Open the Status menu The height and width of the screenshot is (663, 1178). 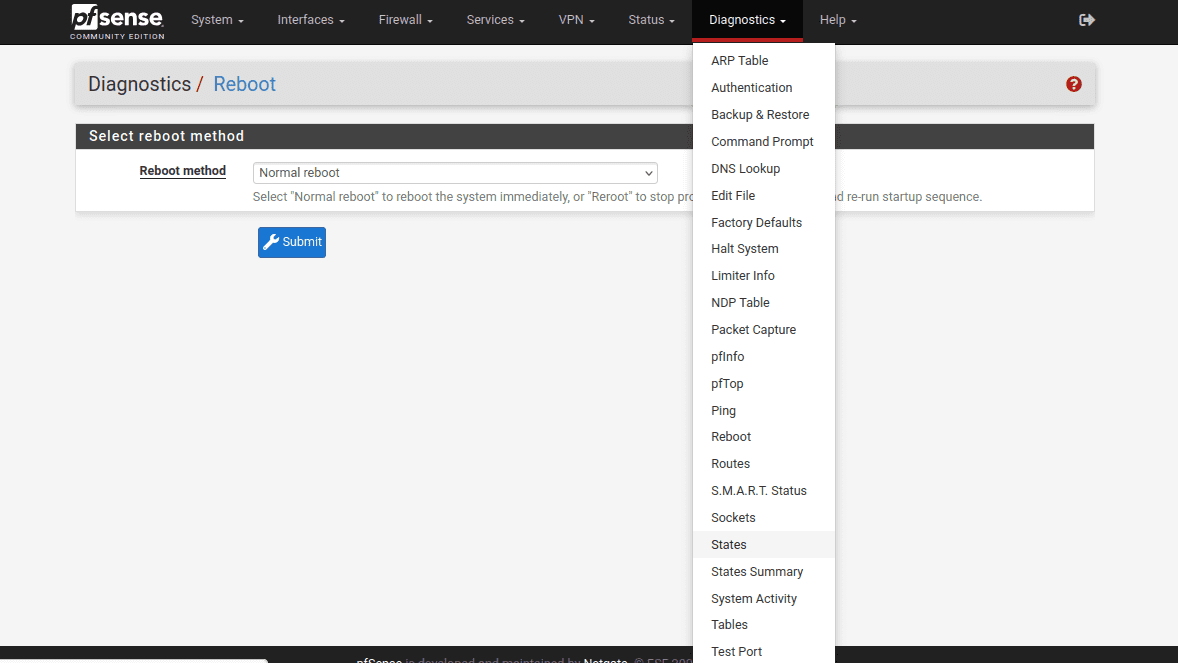651,20
